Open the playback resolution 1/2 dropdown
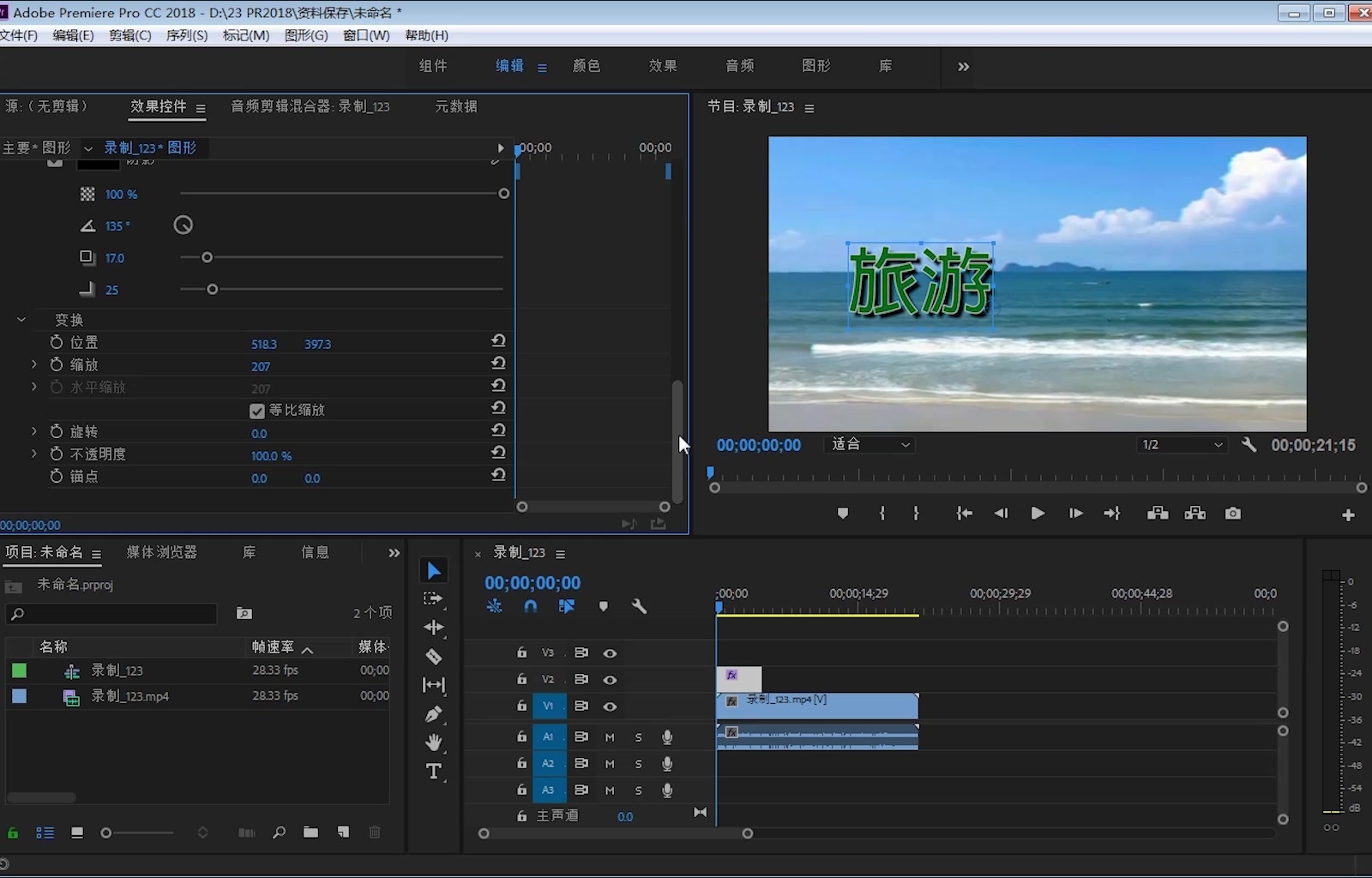 click(x=1182, y=444)
